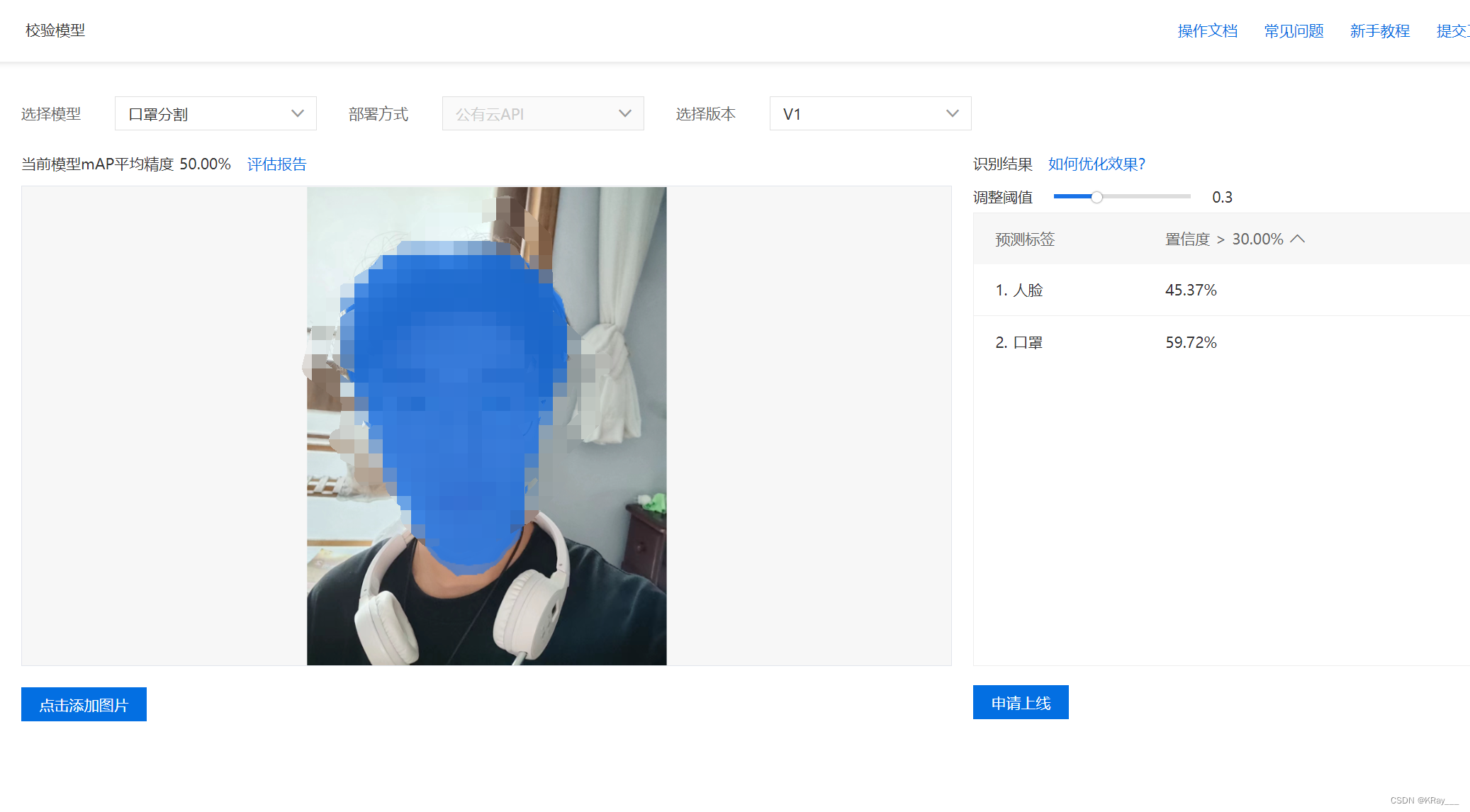
Task: Click the 预测标签 column header
Action: pyautogui.click(x=1025, y=239)
